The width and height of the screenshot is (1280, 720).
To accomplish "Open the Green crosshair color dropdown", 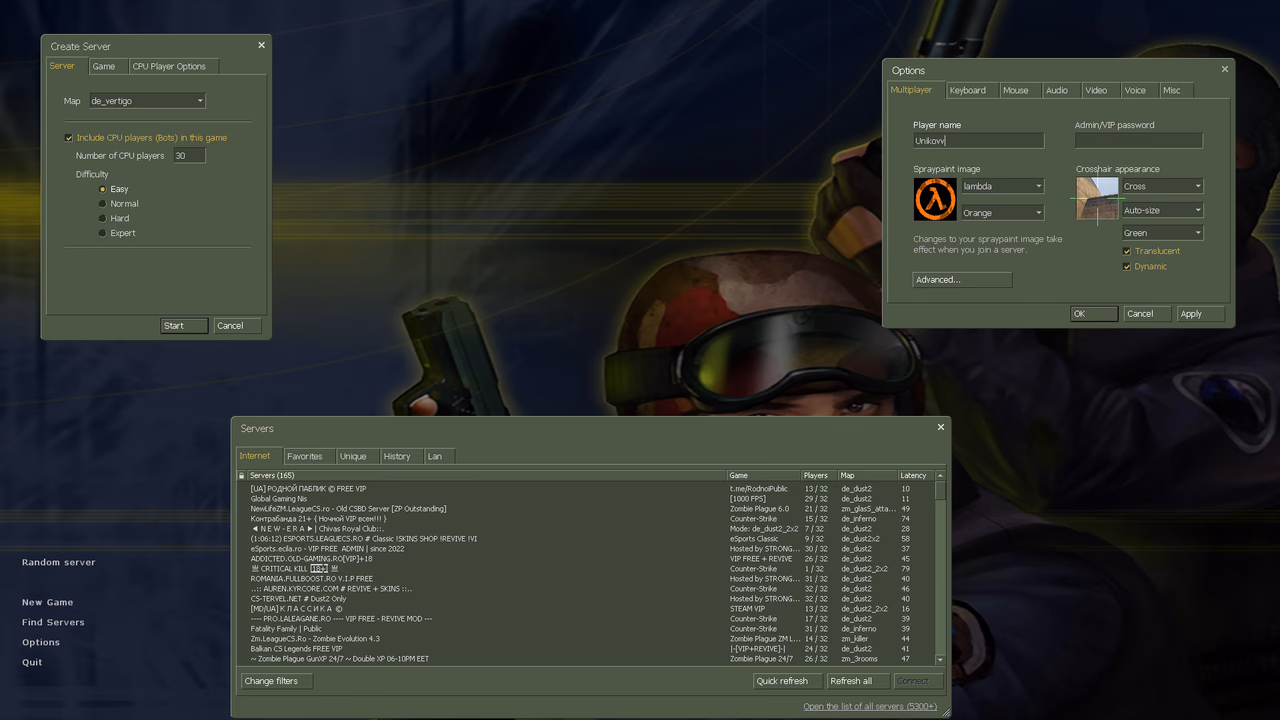I will click(x=1162, y=233).
